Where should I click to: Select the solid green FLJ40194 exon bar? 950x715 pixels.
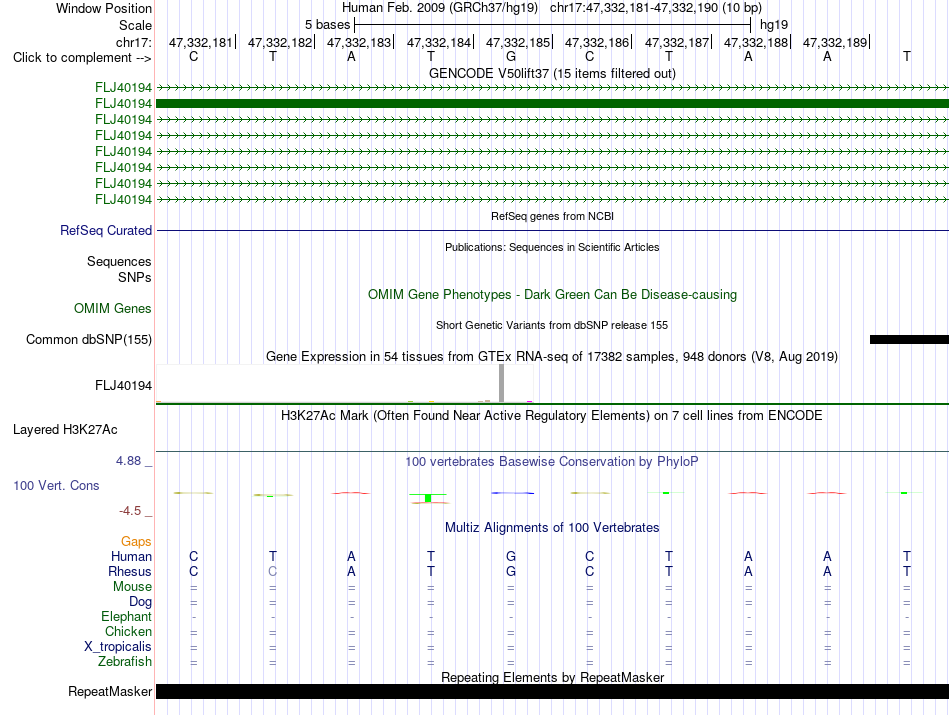tap(552, 104)
